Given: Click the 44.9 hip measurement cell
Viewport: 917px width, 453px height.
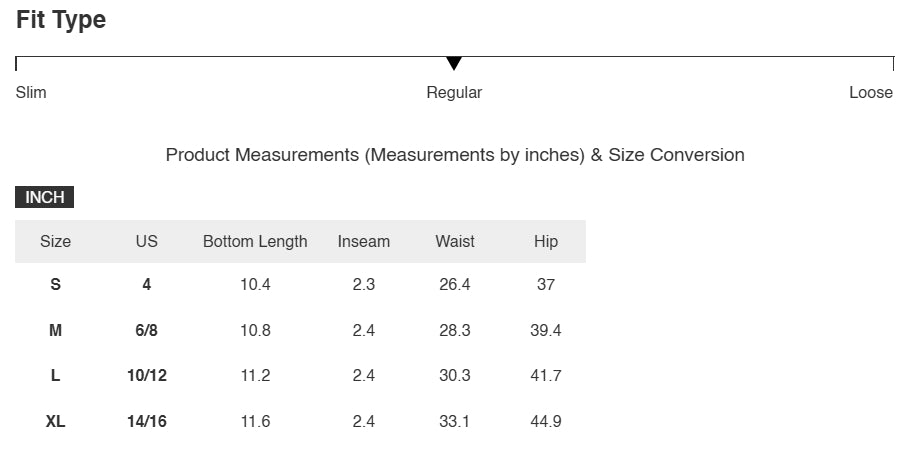Looking at the screenshot, I should pyautogui.click(x=546, y=421).
